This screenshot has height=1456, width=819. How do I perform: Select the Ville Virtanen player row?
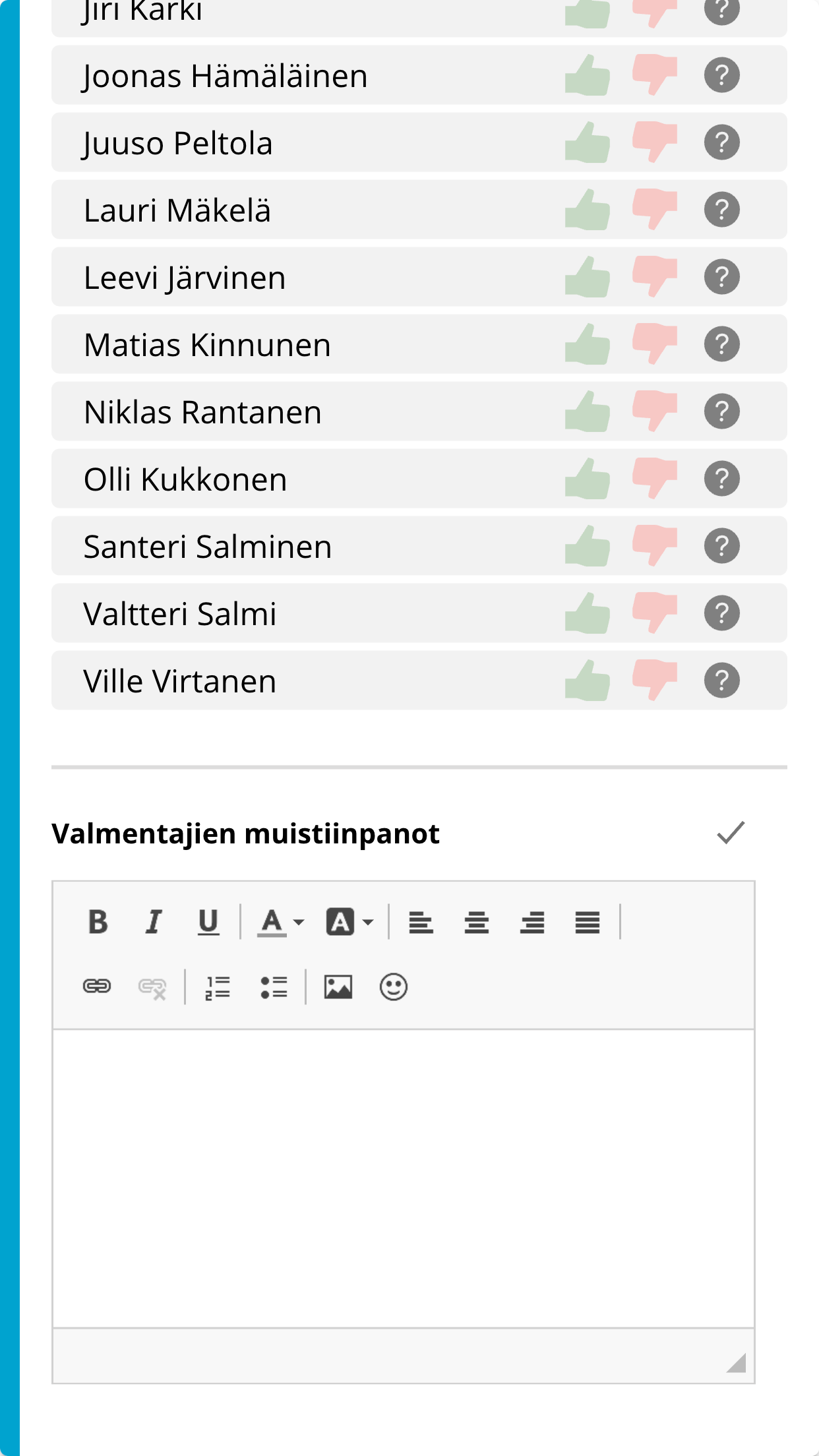point(419,681)
